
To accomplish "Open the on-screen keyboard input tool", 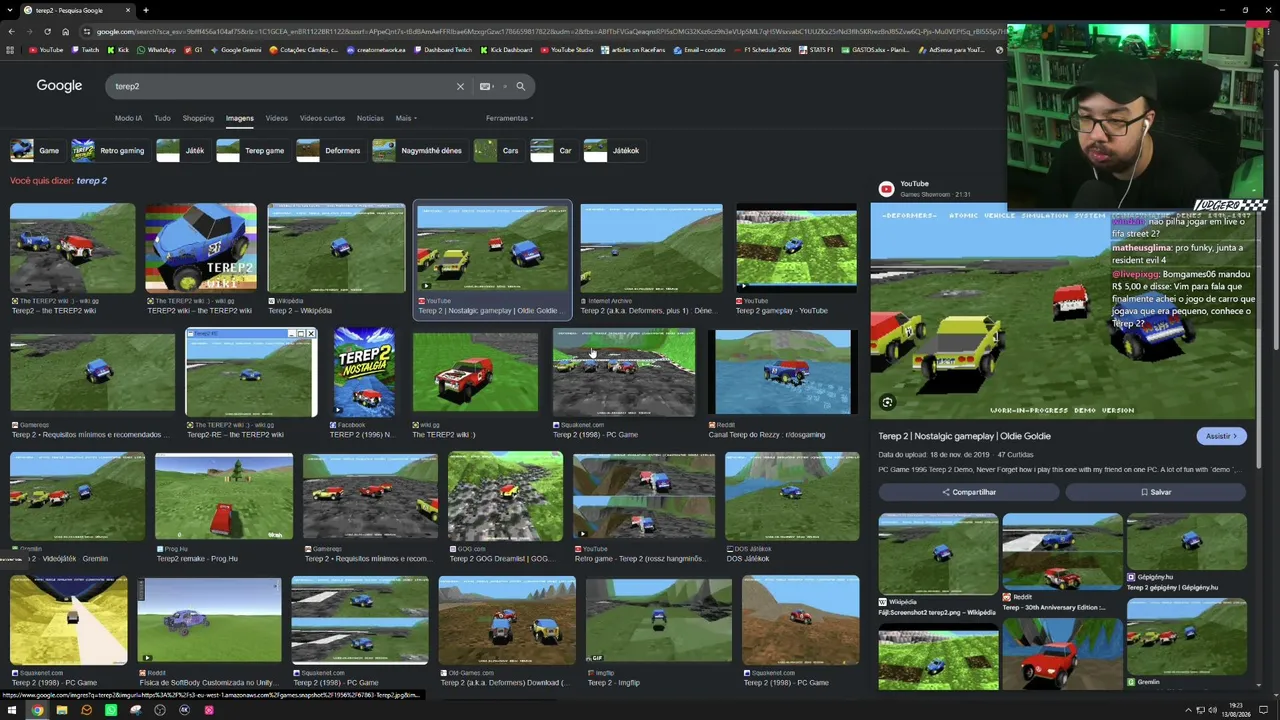I will click(x=486, y=87).
